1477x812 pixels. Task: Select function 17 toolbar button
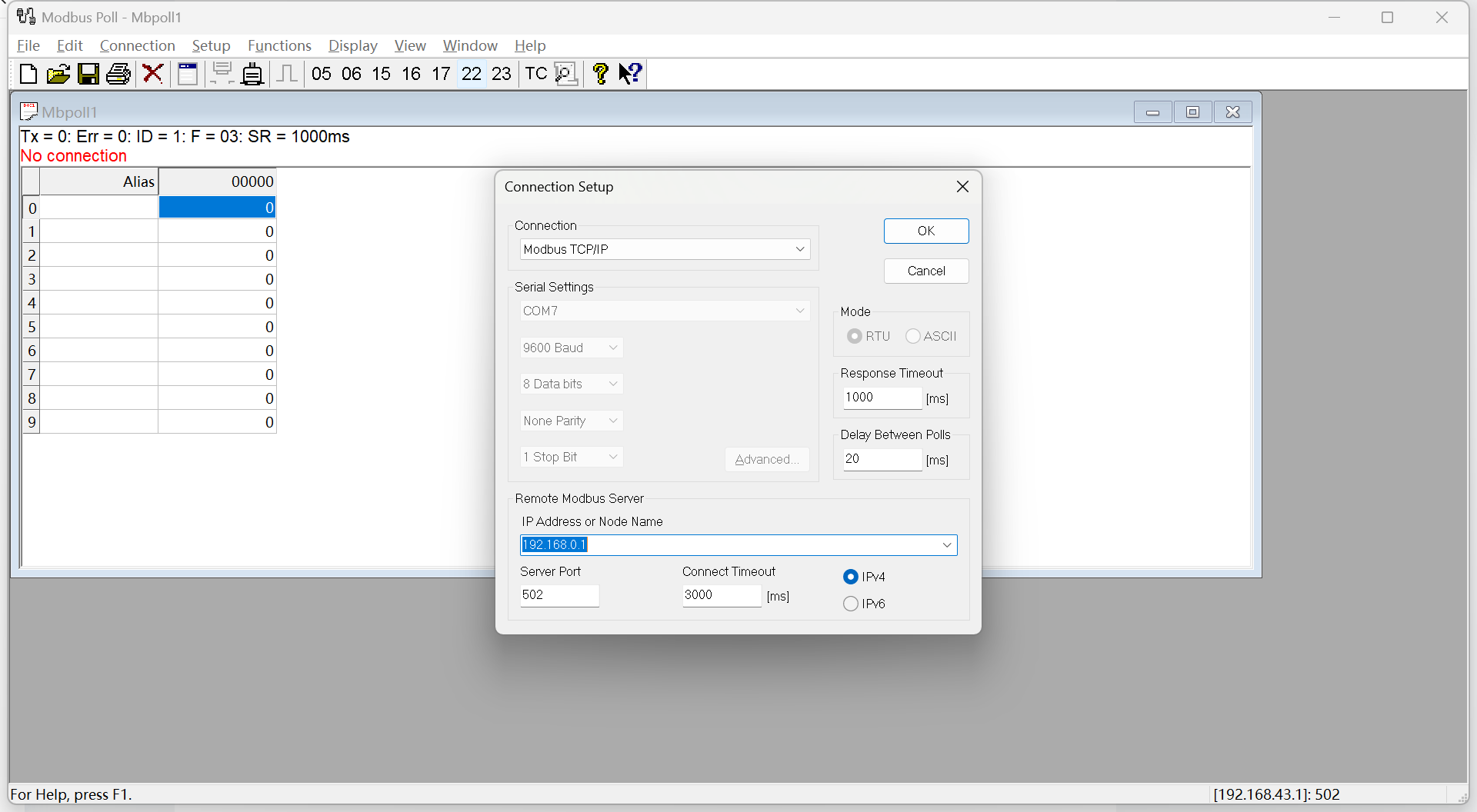coord(442,74)
